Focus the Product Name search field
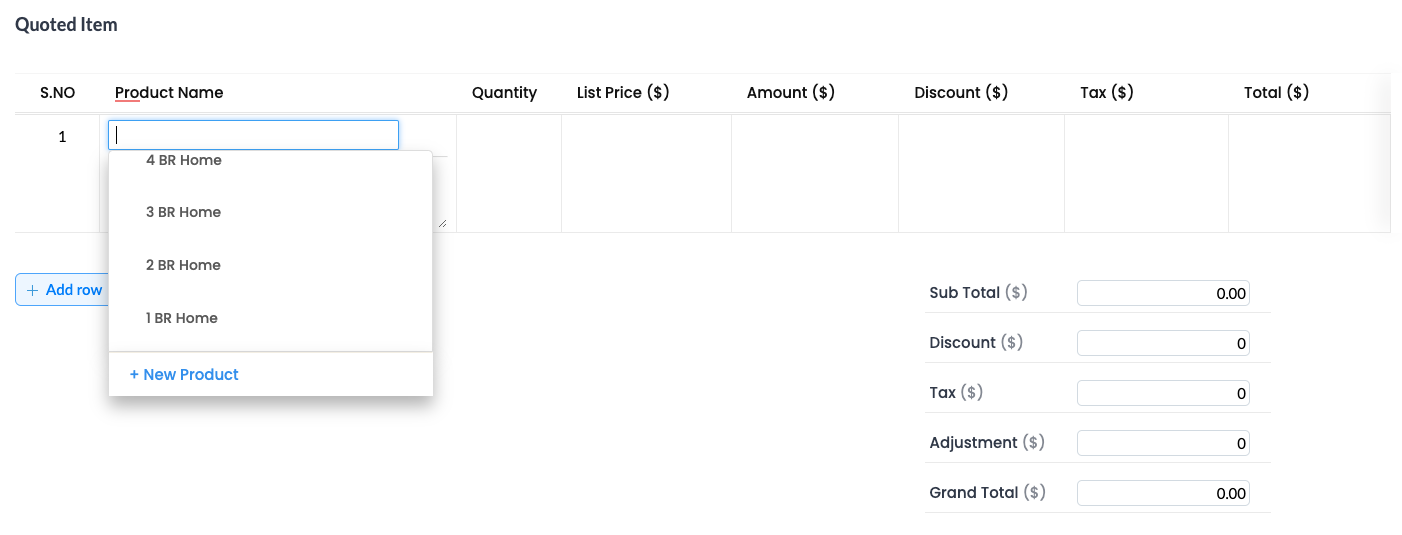 (x=254, y=135)
